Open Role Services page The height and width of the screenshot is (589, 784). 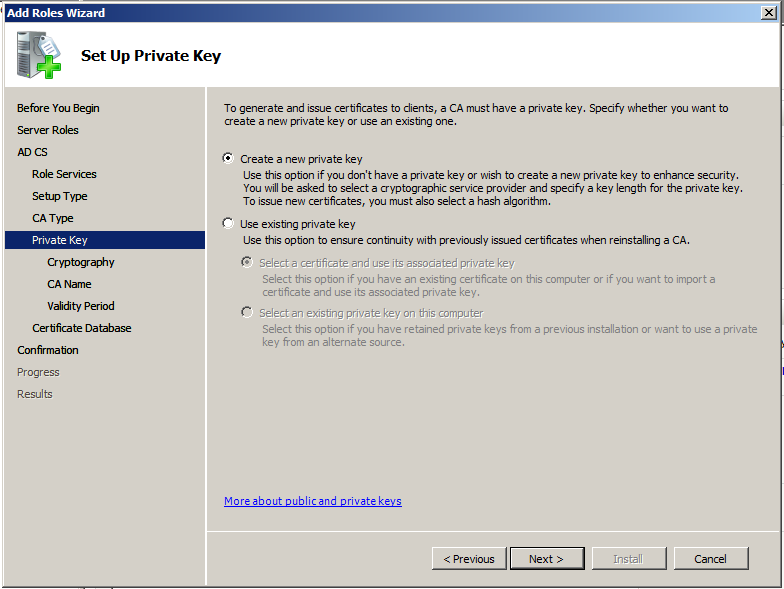(x=64, y=174)
